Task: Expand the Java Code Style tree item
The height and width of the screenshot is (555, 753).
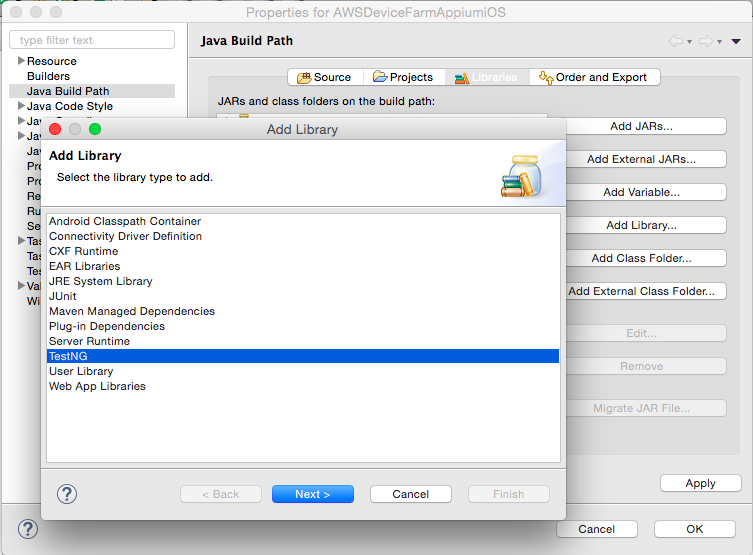Action: (21, 105)
